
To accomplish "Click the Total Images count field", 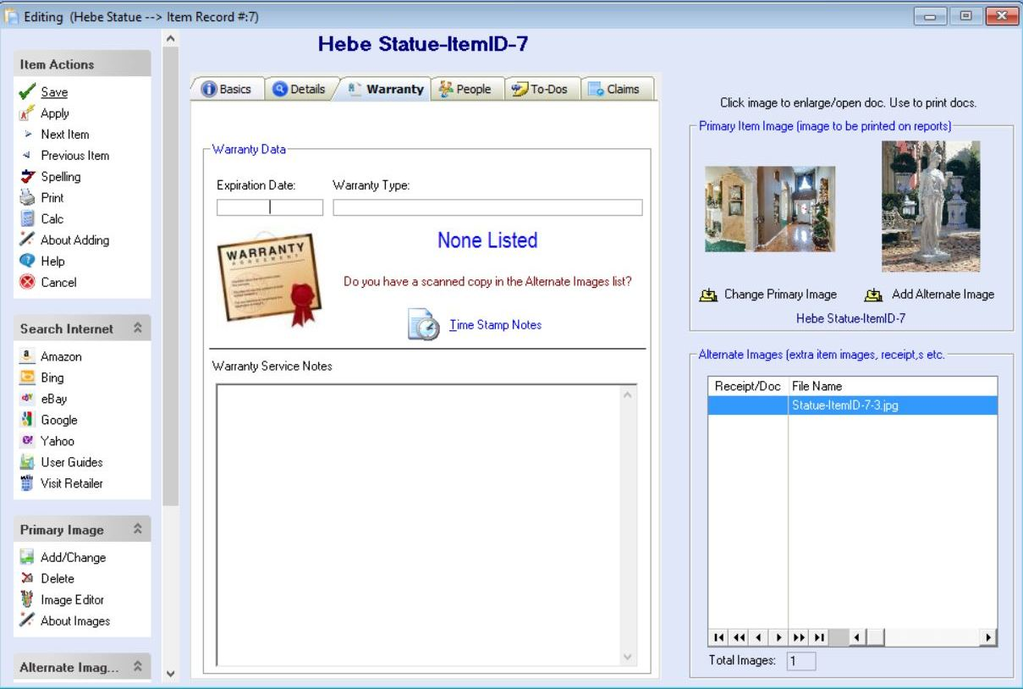I will point(801,661).
